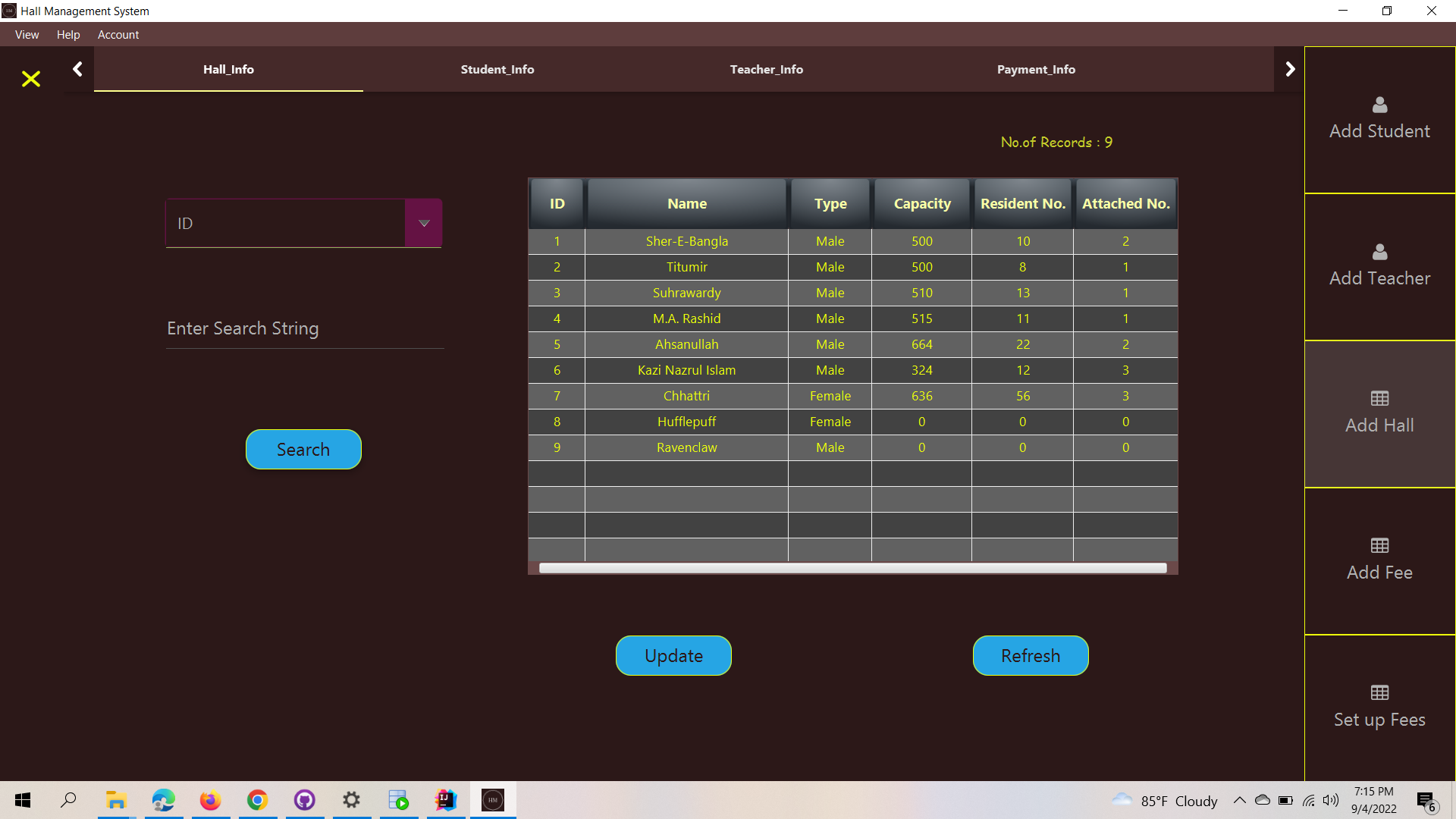Open the ID search field dropdown
1456x819 pixels.
[424, 222]
